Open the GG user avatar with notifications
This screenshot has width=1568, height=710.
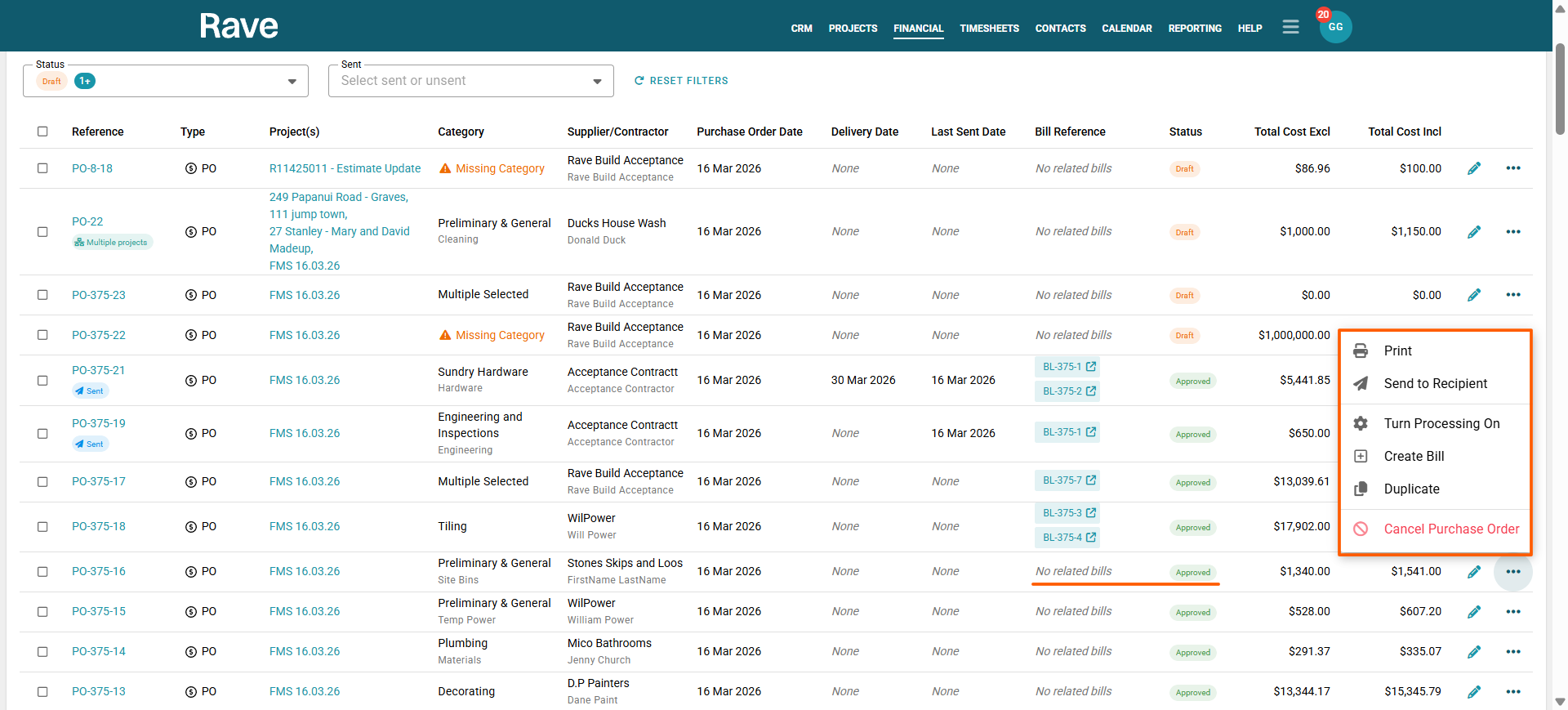tap(1335, 27)
